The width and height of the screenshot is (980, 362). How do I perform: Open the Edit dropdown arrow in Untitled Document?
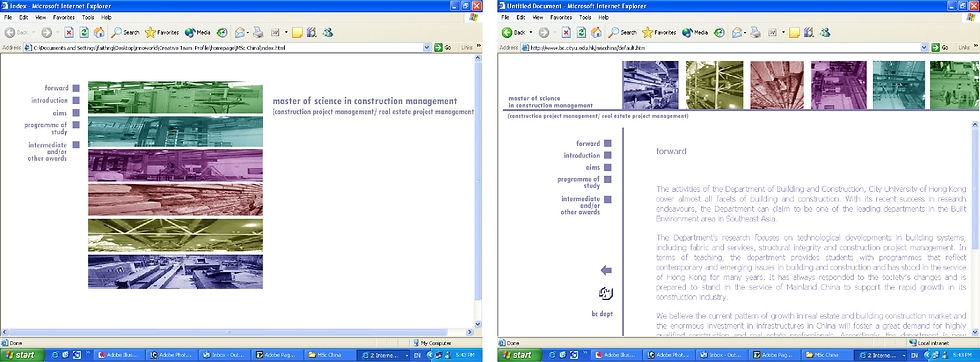[784, 33]
